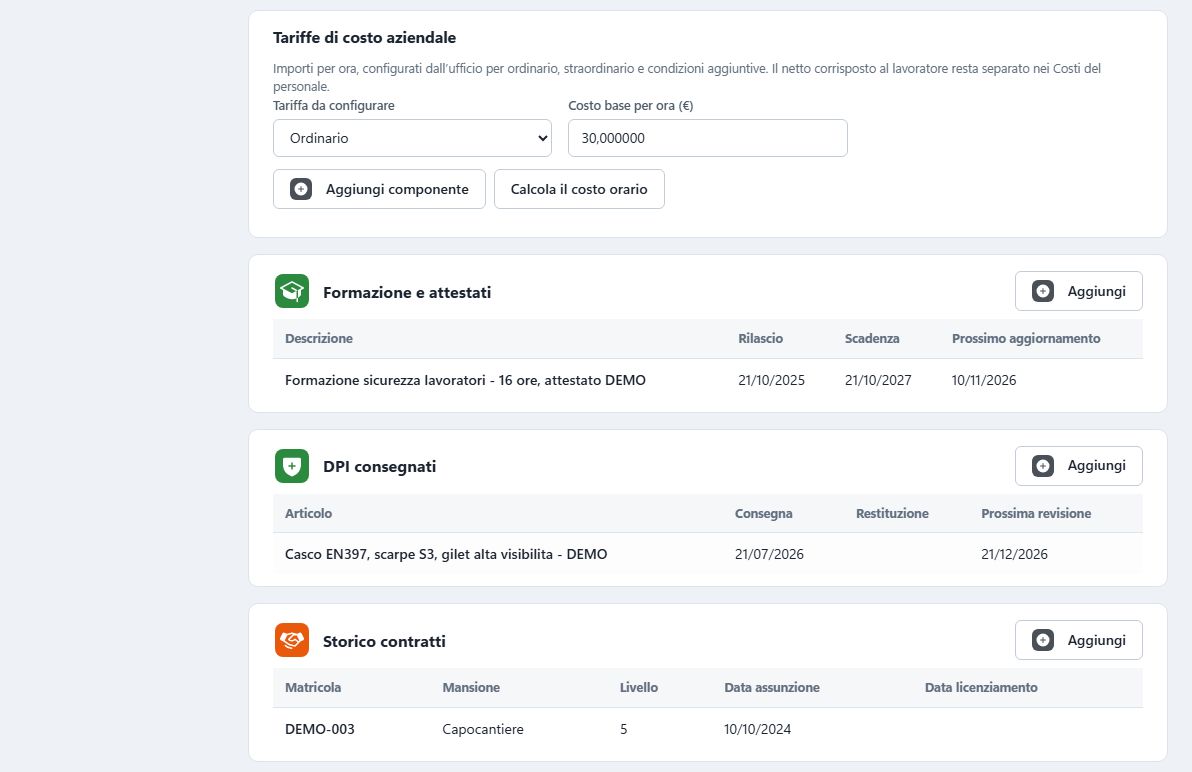The height and width of the screenshot is (772, 1192).
Task: Click the Storico contratti section title
Action: (384, 641)
